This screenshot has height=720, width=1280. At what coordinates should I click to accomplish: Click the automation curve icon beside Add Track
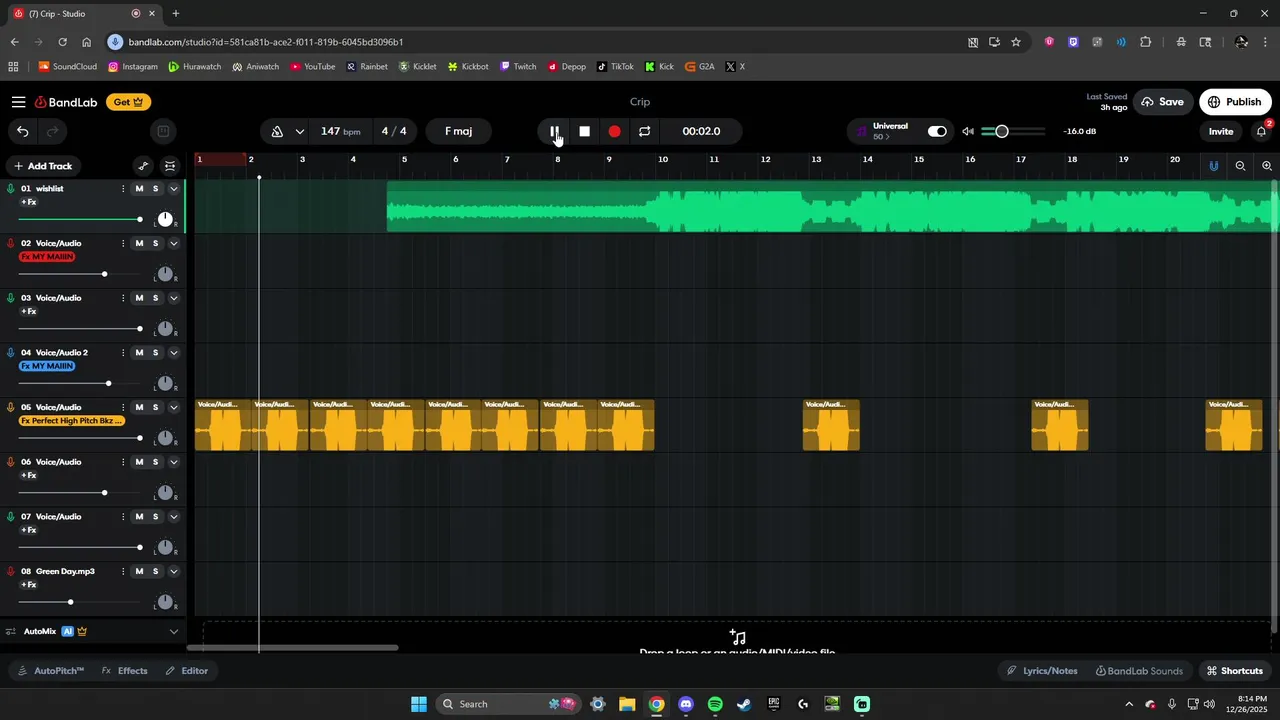coord(143,166)
